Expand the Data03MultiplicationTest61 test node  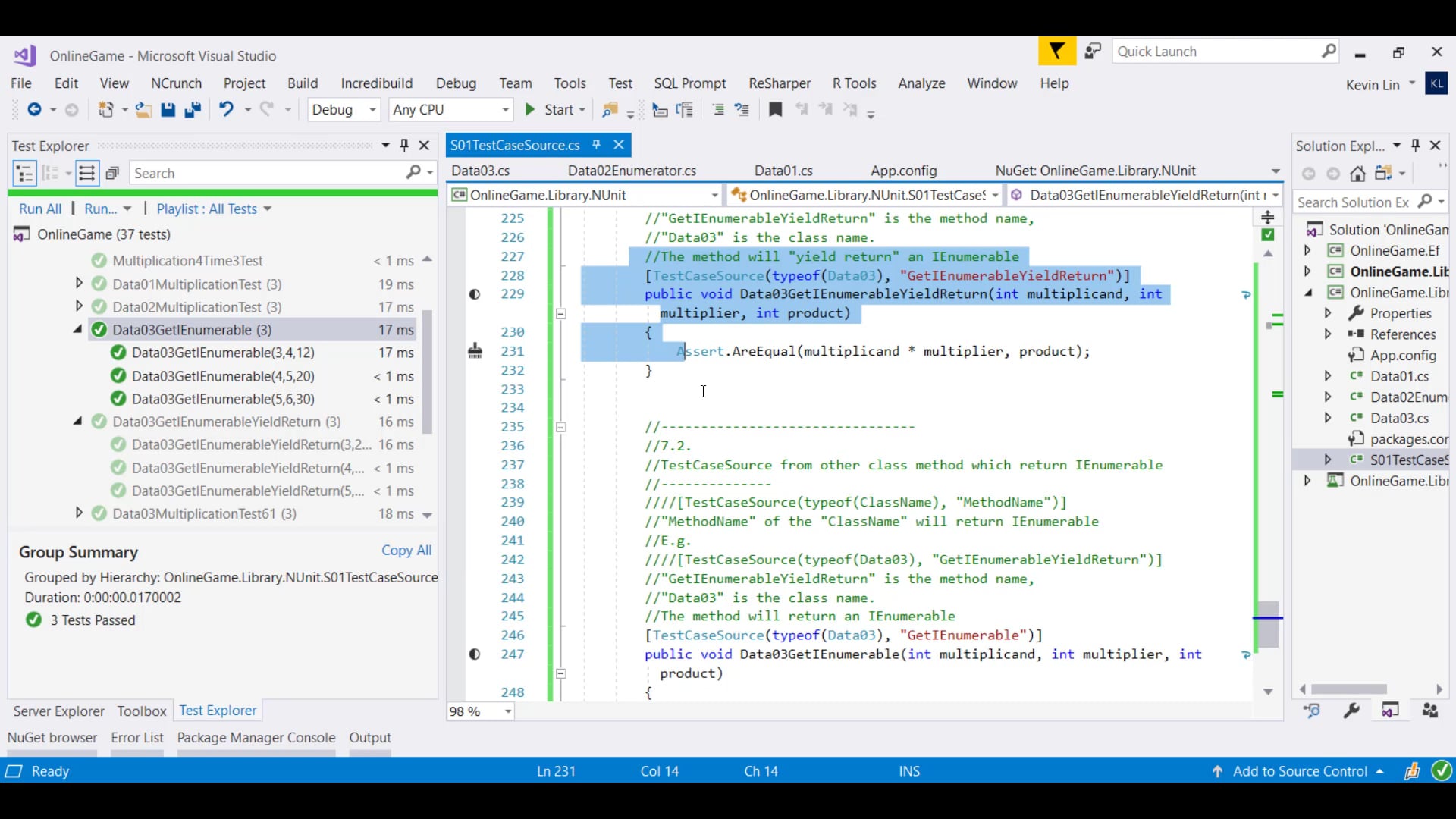point(79,513)
